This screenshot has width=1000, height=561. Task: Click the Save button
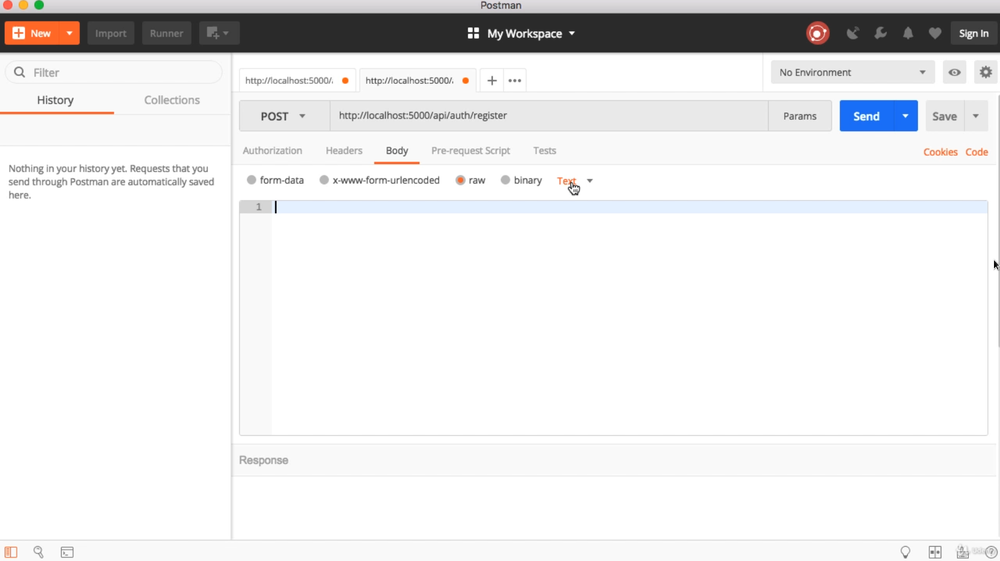(945, 116)
